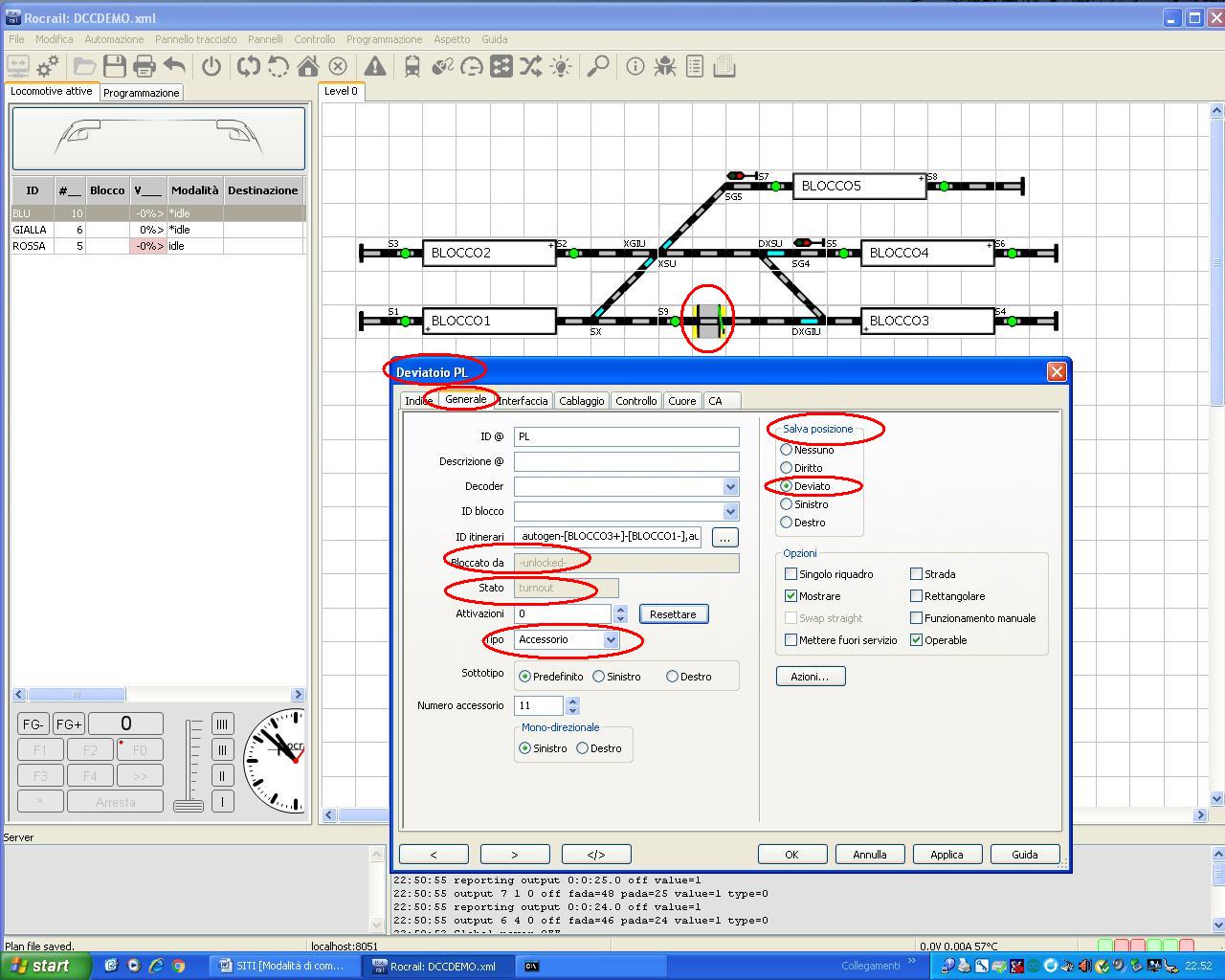Click the ID @ field containing PL
Image resolution: width=1225 pixels, height=980 pixels.
[626, 436]
